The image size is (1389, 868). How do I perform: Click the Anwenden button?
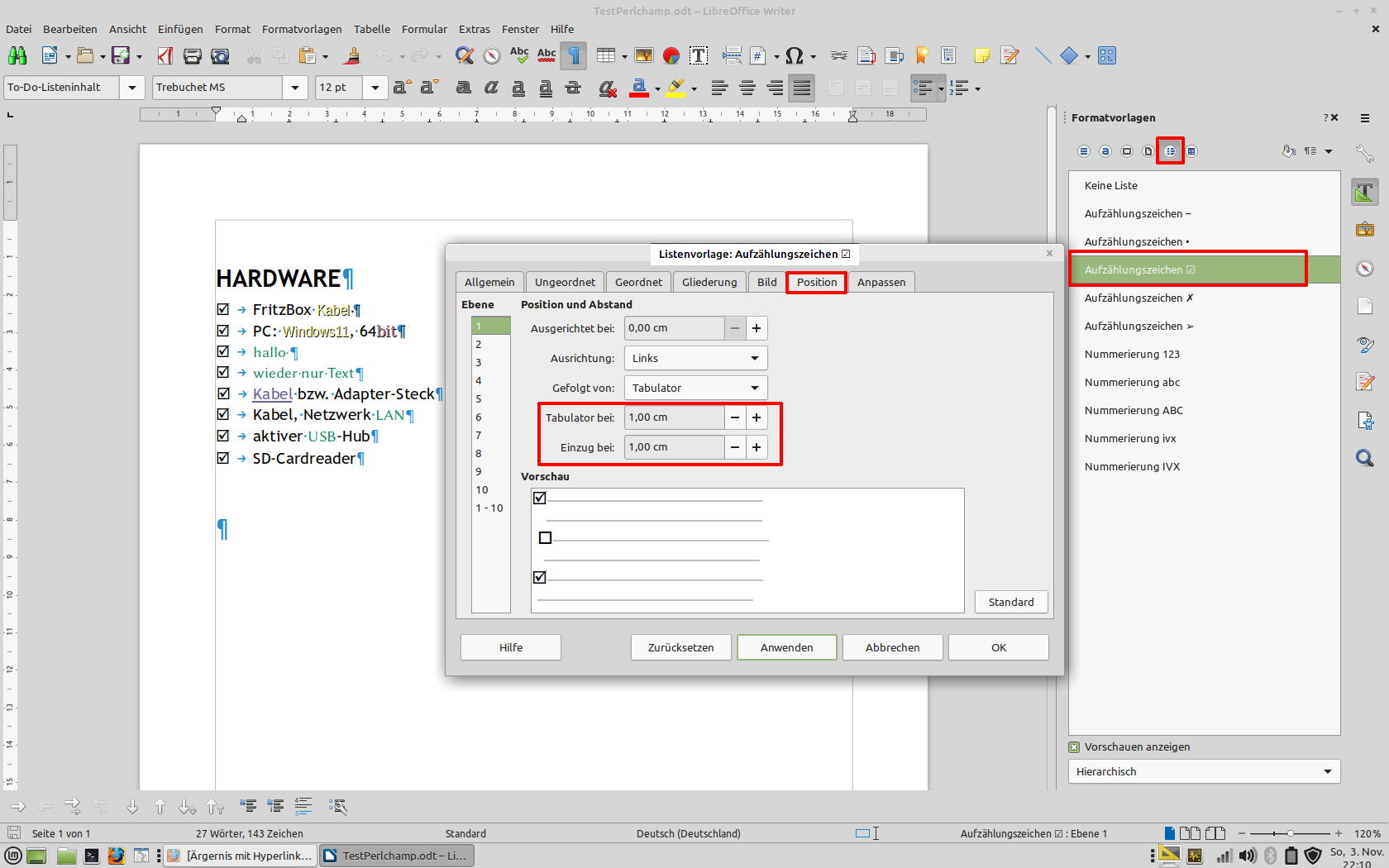coord(786,647)
